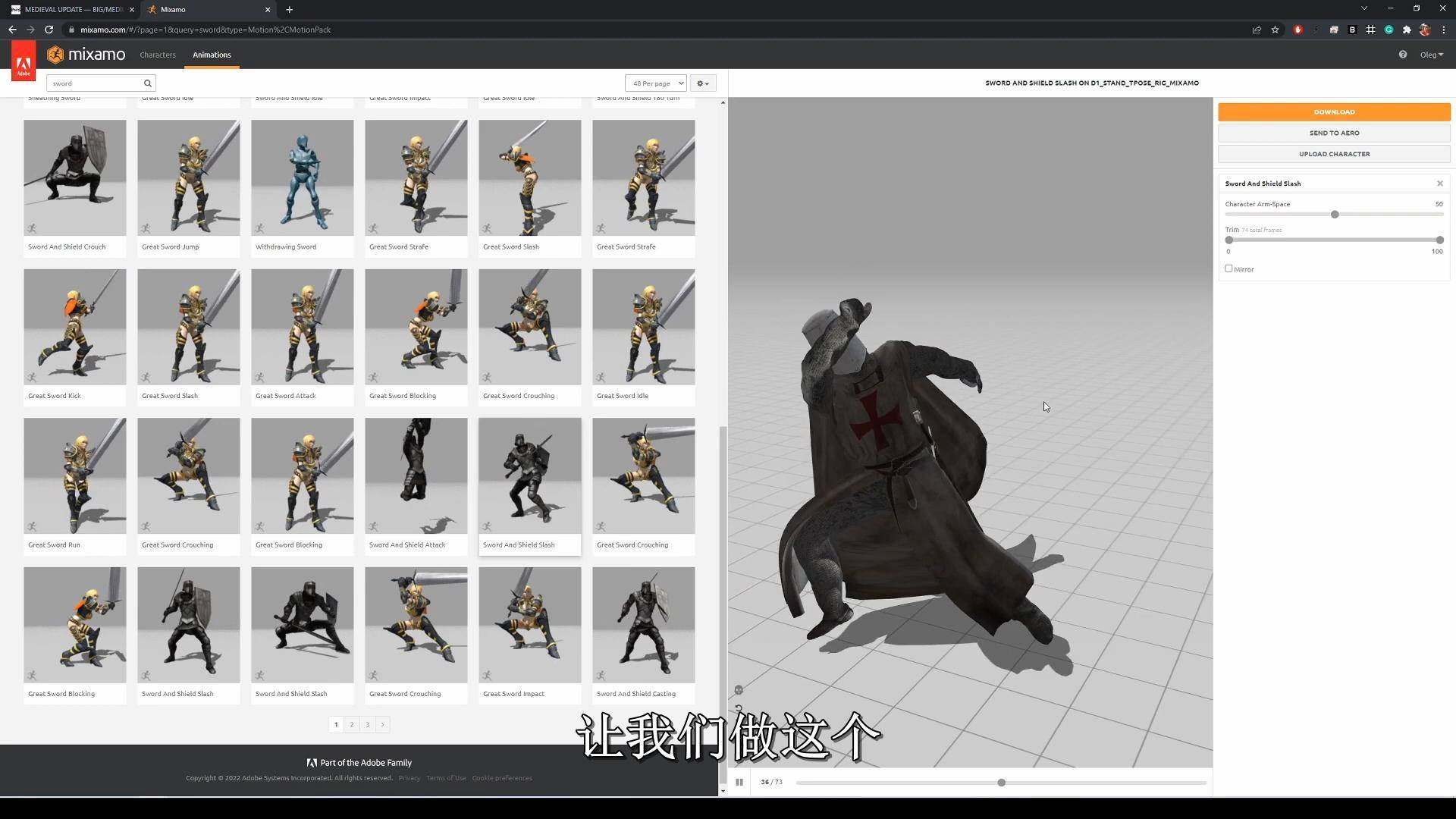The image size is (1456, 819).
Task: Click the hash grid extension icon
Action: [1370, 30]
